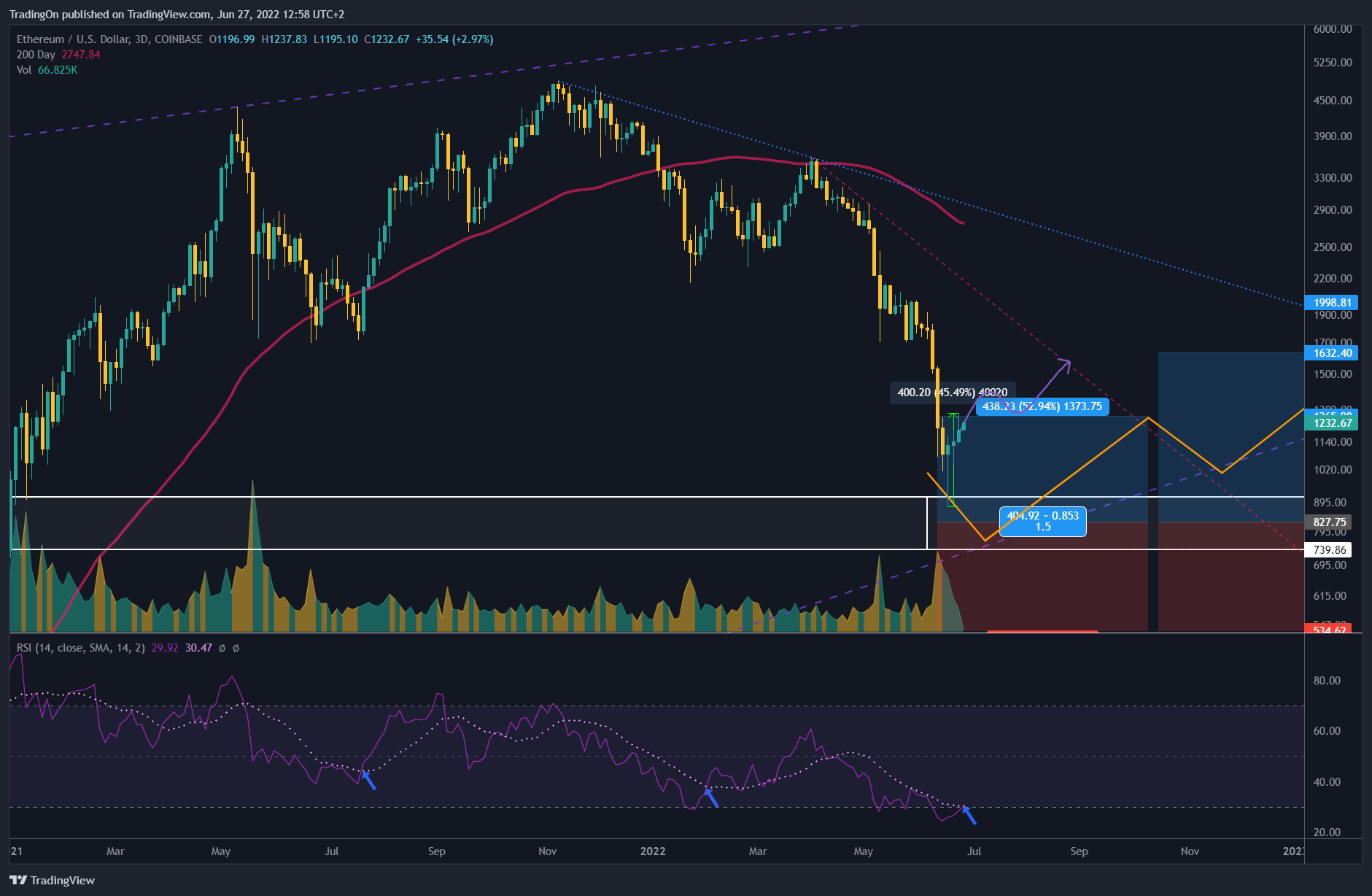
Task: Select the 1632.40 blue price label
Action: (1332, 353)
